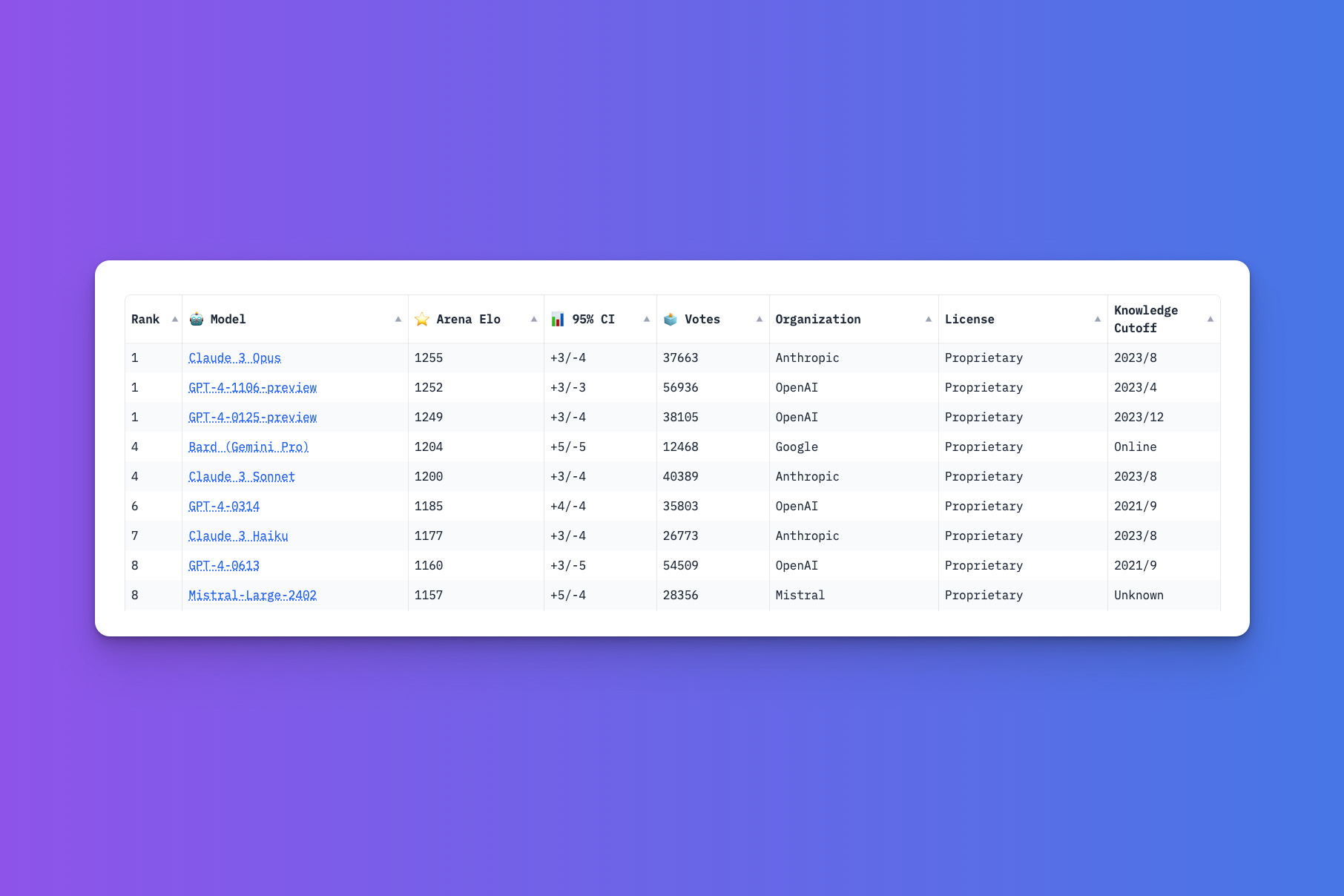The width and height of the screenshot is (1344, 896).
Task: Sort Votes column with its arrow
Action: click(x=760, y=319)
